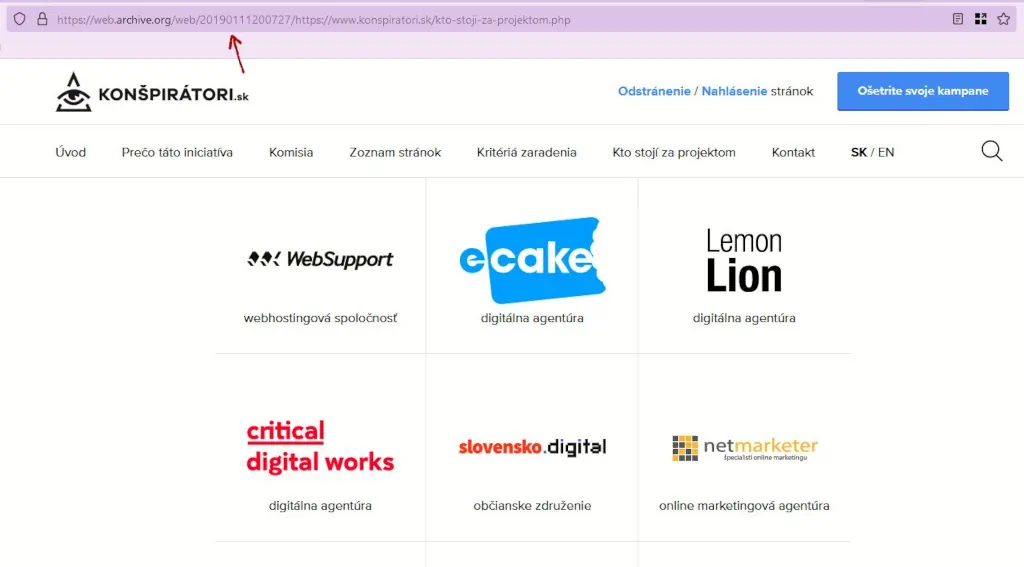This screenshot has width=1024, height=567.
Task: Open the Odstránenie link
Action: click(654, 91)
